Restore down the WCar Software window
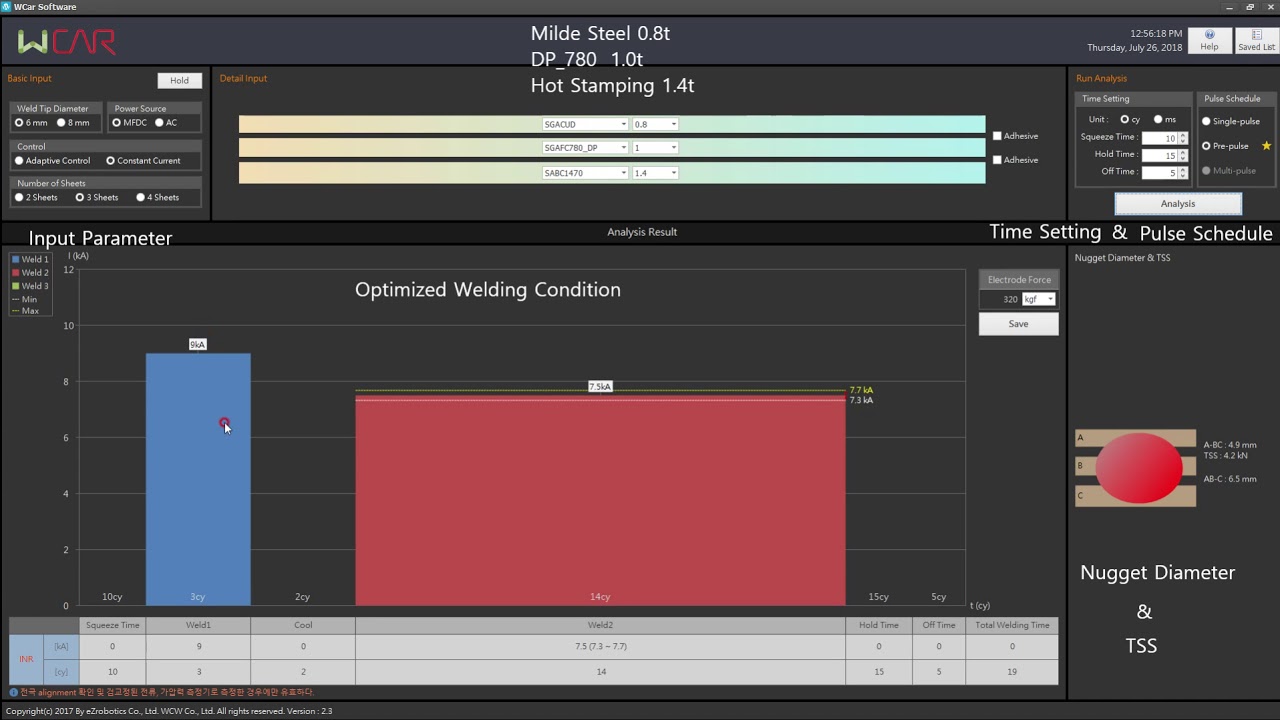 tap(1249, 7)
